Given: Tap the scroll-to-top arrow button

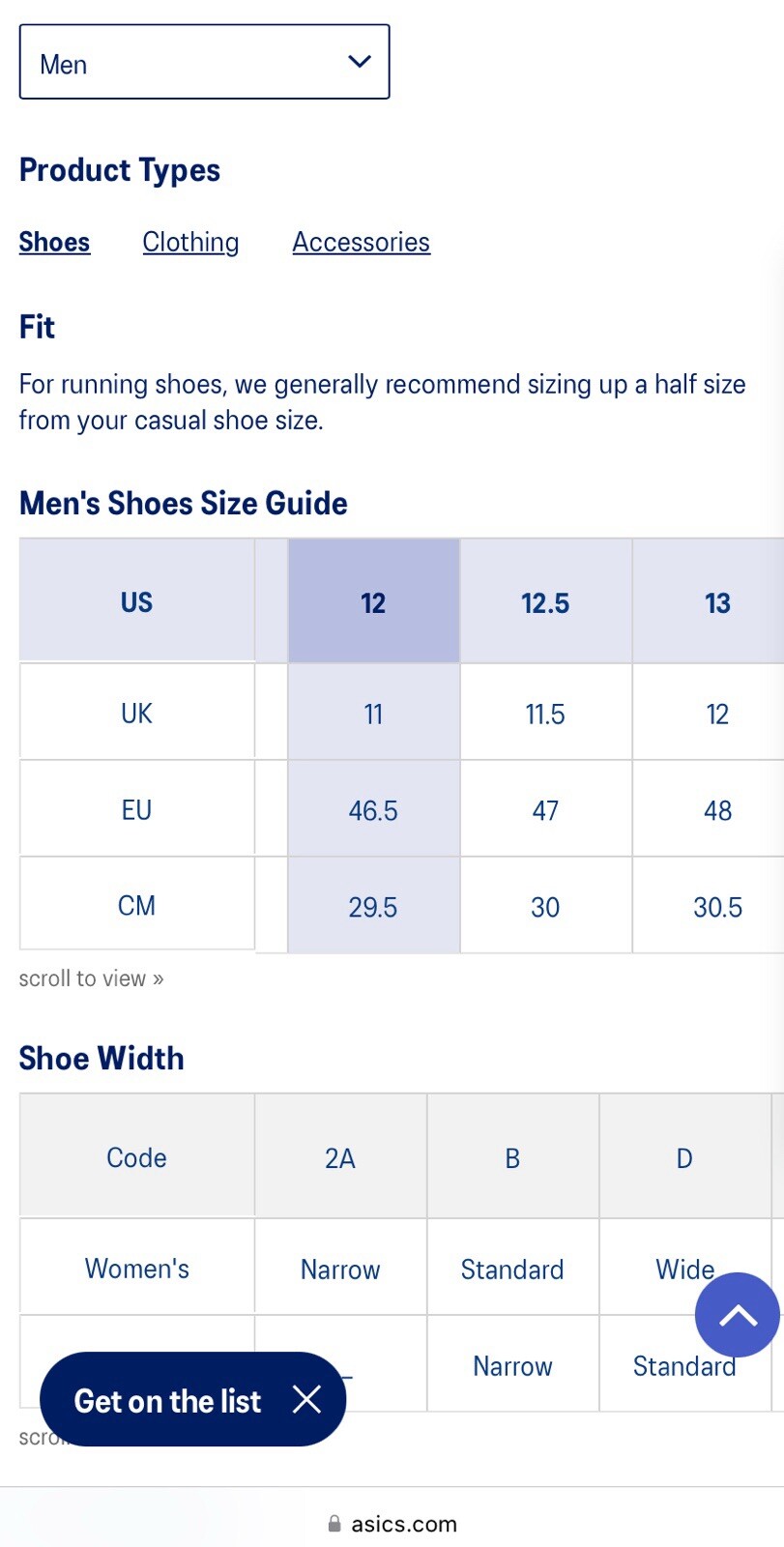Looking at the screenshot, I should pyautogui.click(x=738, y=1315).
